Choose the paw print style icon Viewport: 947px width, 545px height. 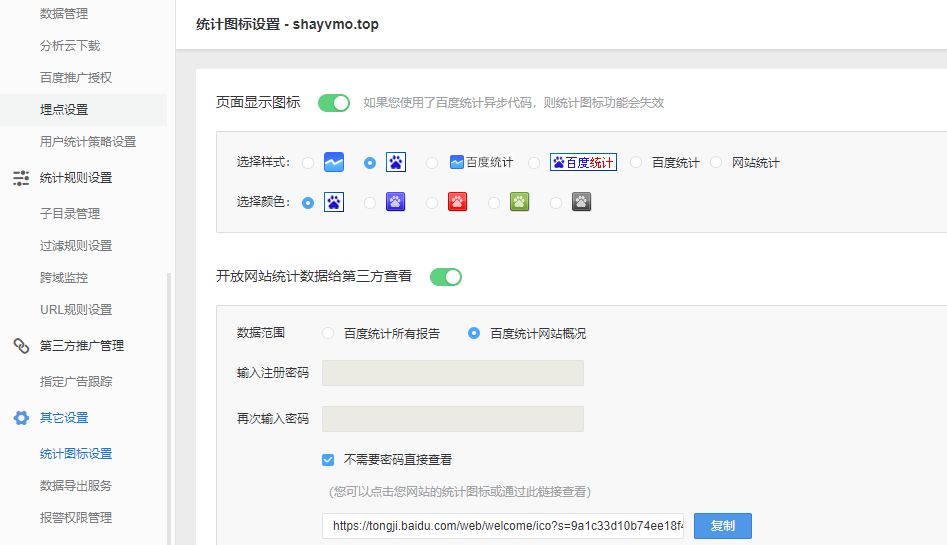tap(395, 162)
